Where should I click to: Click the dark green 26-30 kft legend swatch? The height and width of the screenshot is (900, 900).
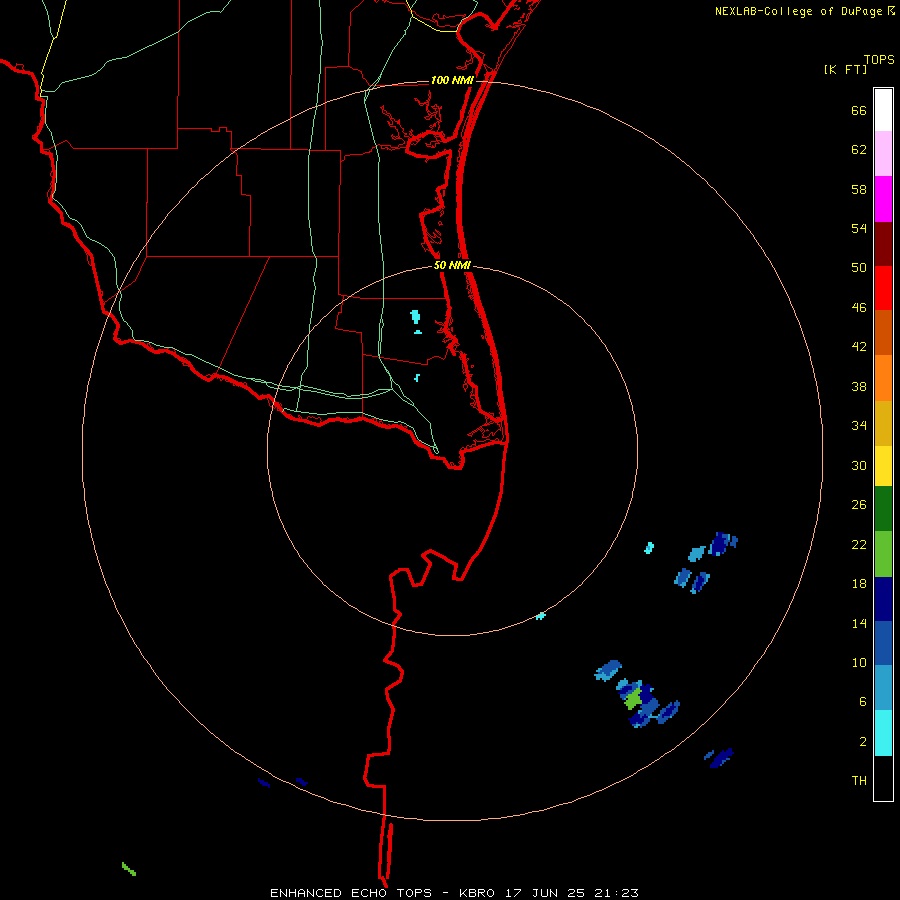(883, 509)
